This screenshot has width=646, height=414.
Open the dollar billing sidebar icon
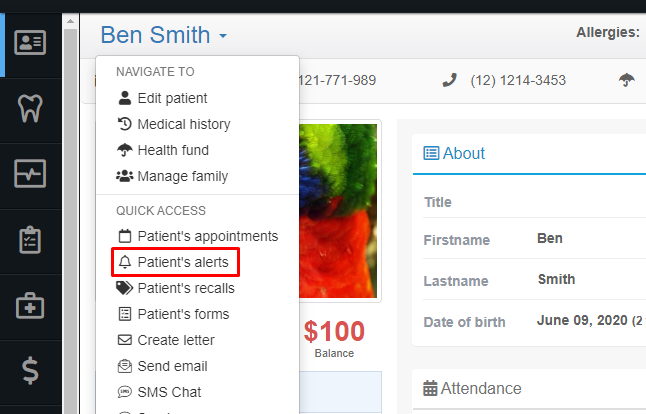tap(30, 371)
